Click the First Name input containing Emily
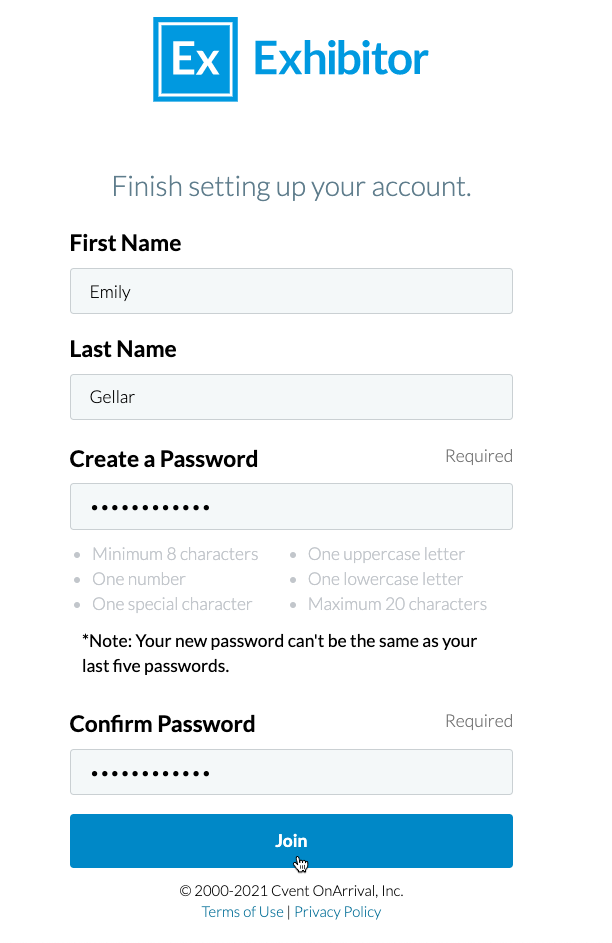This screenshot has width=612, height=943. point(291,291)
